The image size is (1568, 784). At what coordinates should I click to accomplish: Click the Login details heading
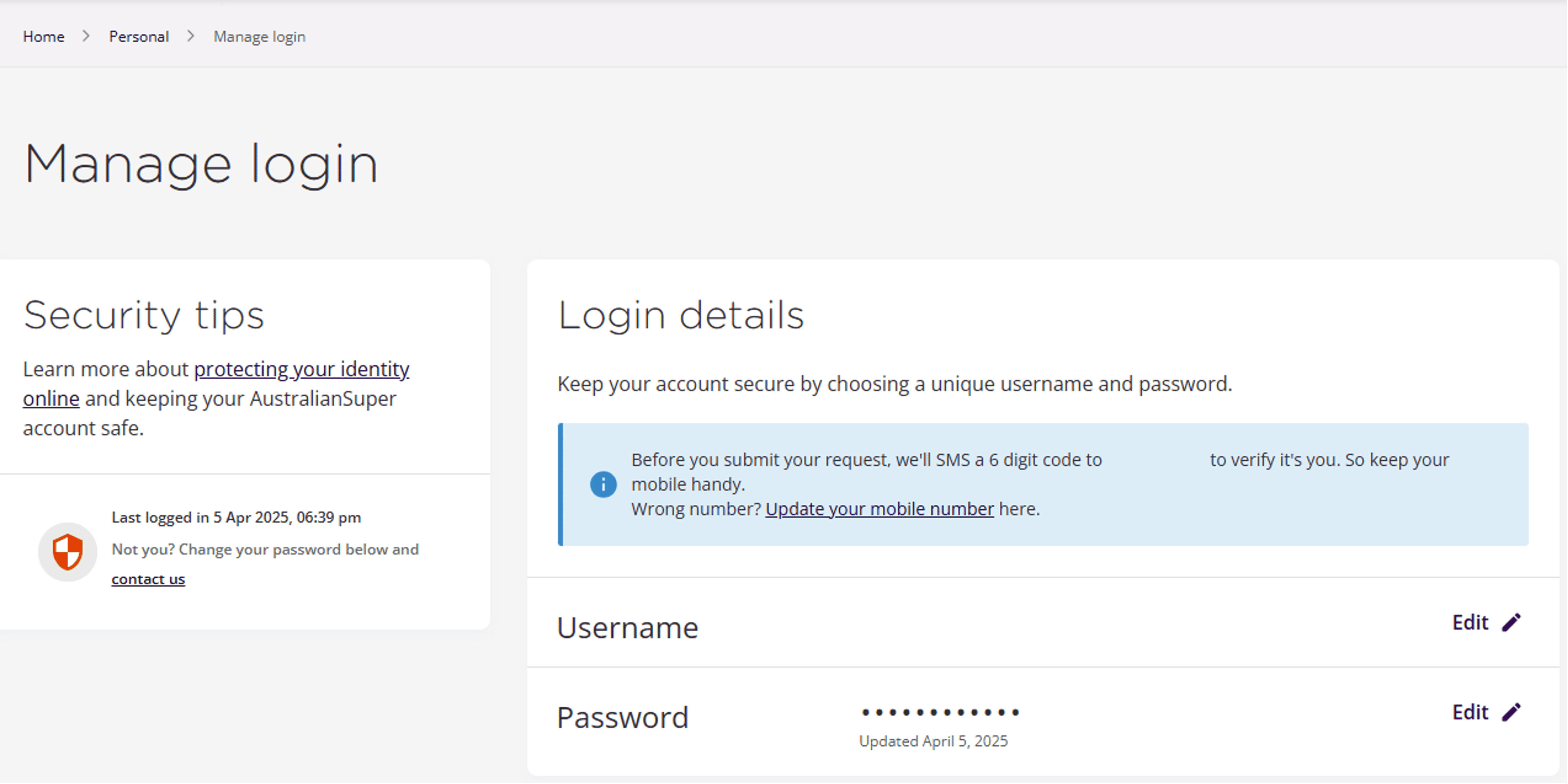click(x=680, y=315)
